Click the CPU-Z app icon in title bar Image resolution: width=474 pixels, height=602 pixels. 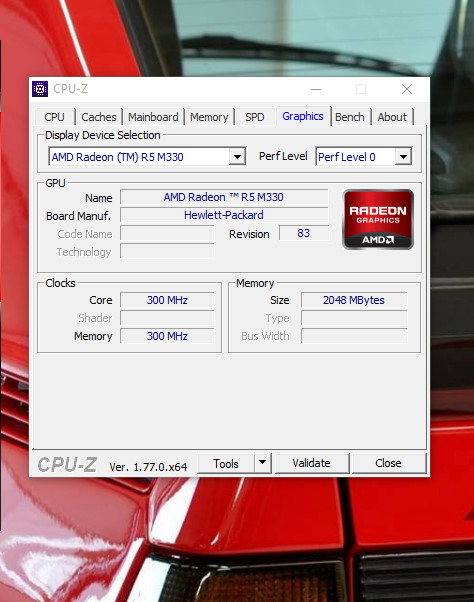(40, 89)
